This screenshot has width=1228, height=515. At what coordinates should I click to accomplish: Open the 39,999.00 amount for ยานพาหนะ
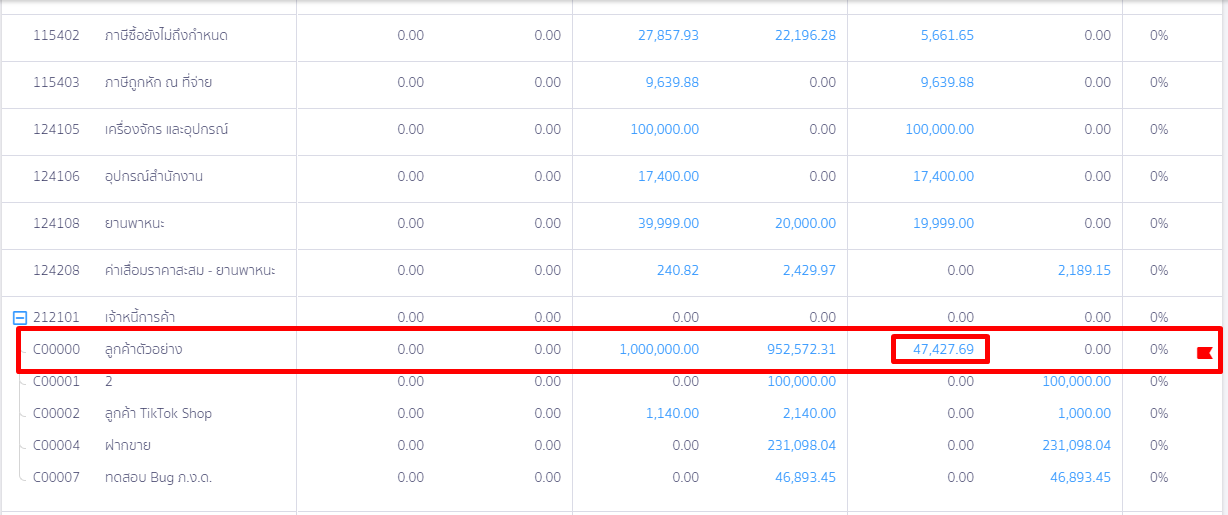click(668, 224)
